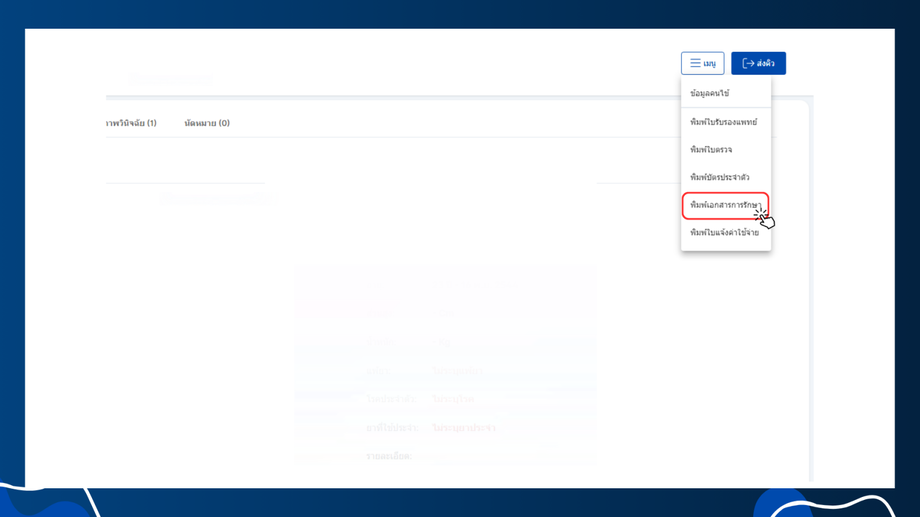The width and height of the screenshot is (920, 517).
Task: Open the ภาพวินิจฉัย (1) tab
Action: click(131, 123)
